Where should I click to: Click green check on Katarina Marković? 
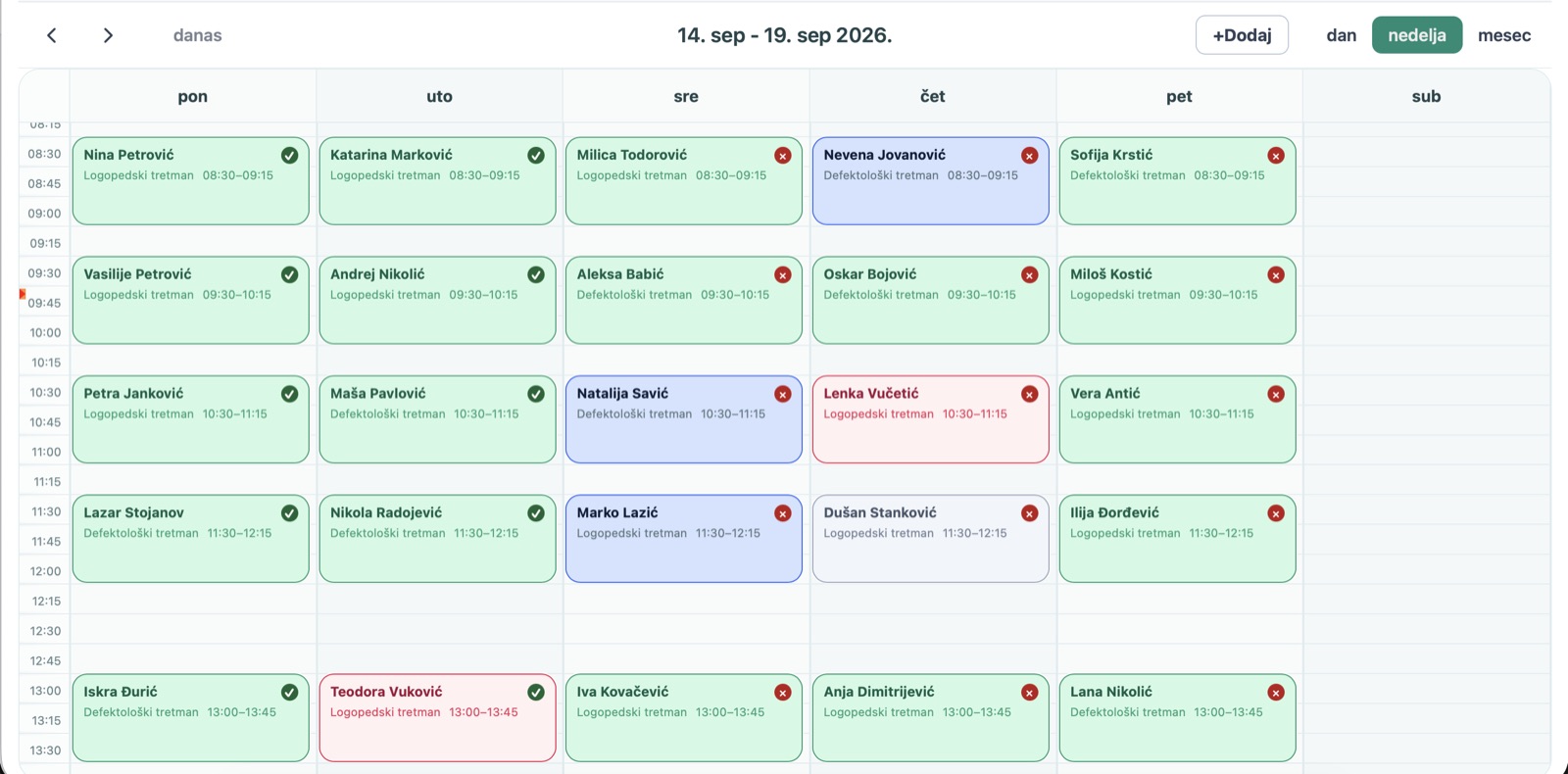[536, 155]
